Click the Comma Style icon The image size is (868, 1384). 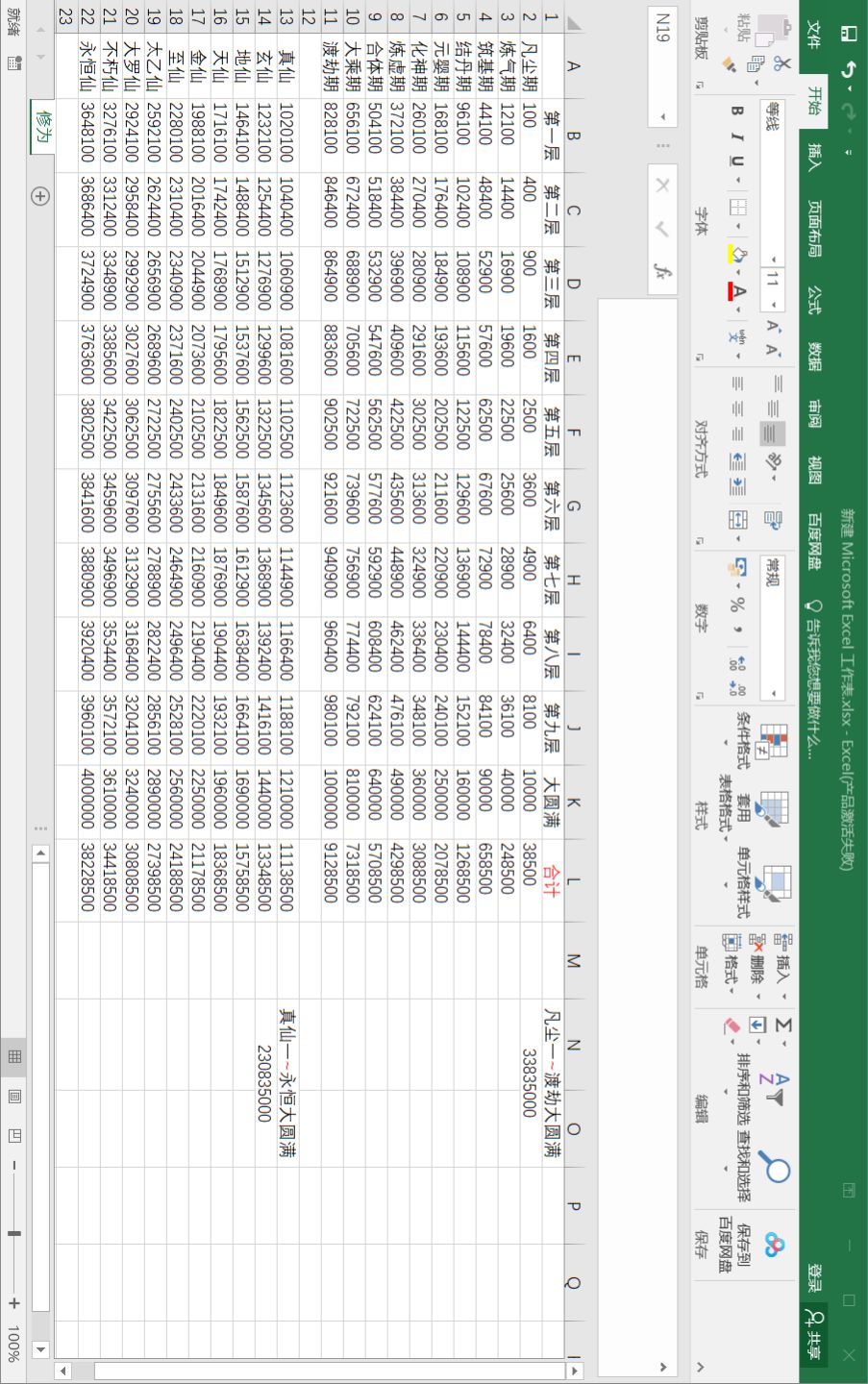coord(737,630)
